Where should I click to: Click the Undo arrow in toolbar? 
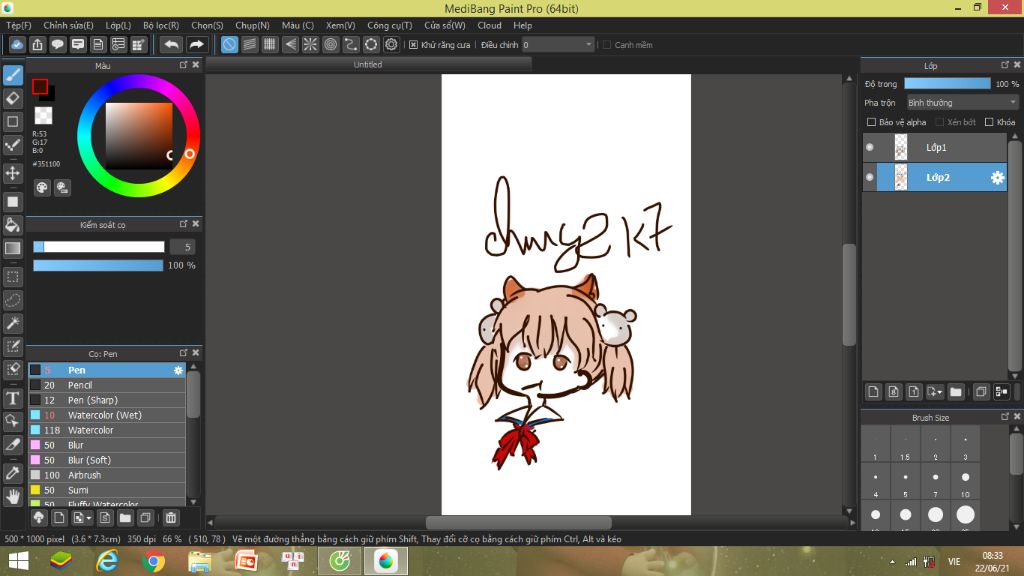pos(172,44)
